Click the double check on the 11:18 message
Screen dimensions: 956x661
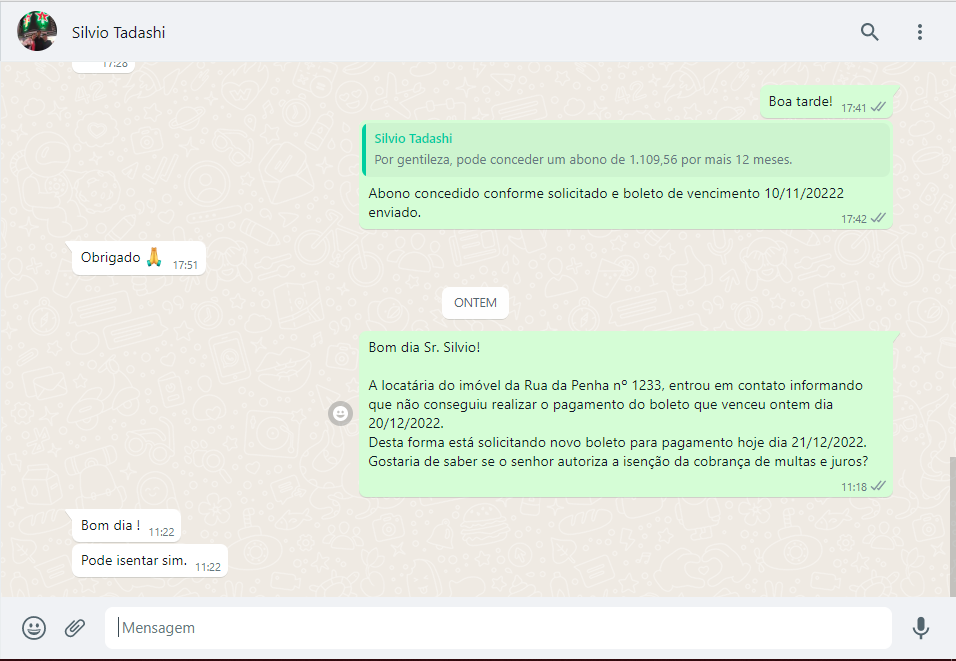click(x=878, y=486)
